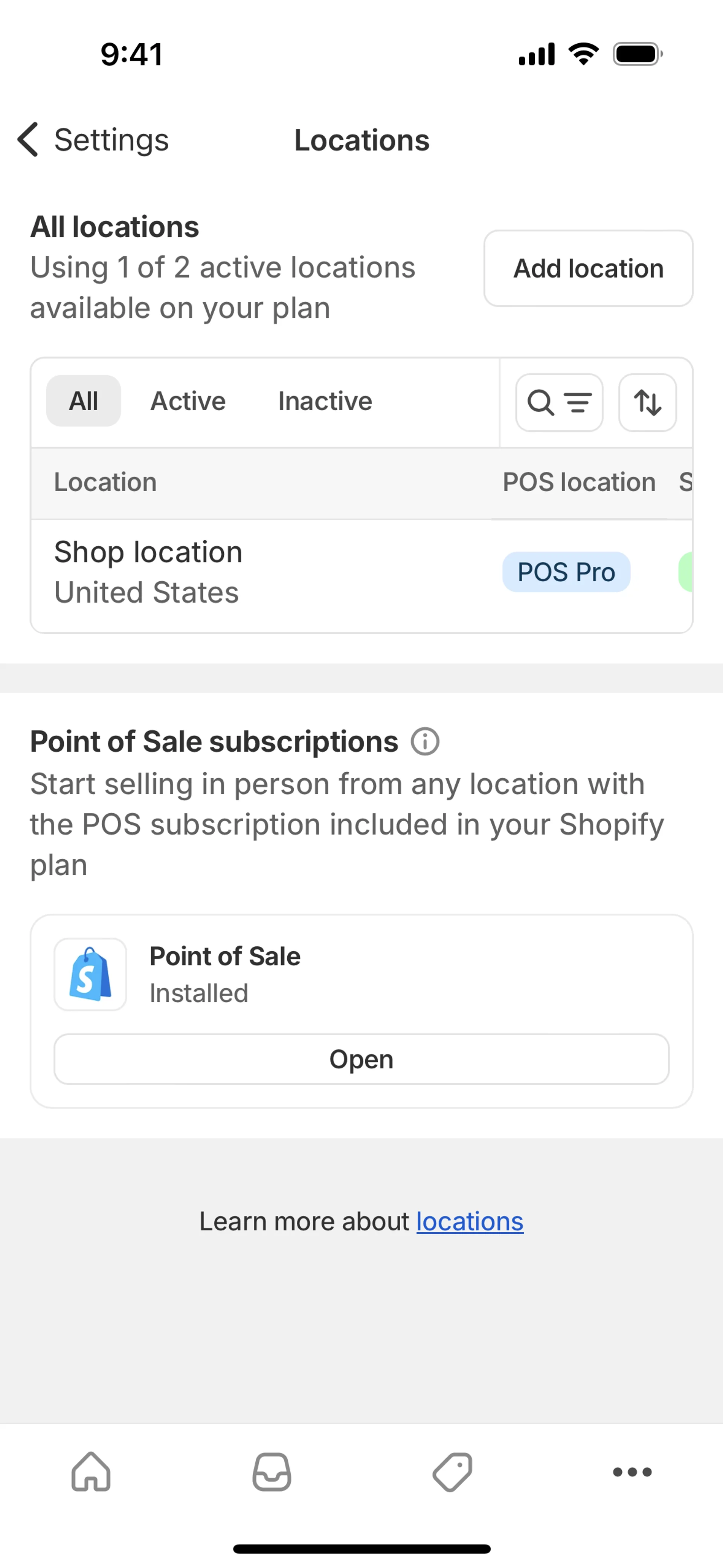Open the Shop location row
Screen dimensions: 723x1568
pos(148,572)
